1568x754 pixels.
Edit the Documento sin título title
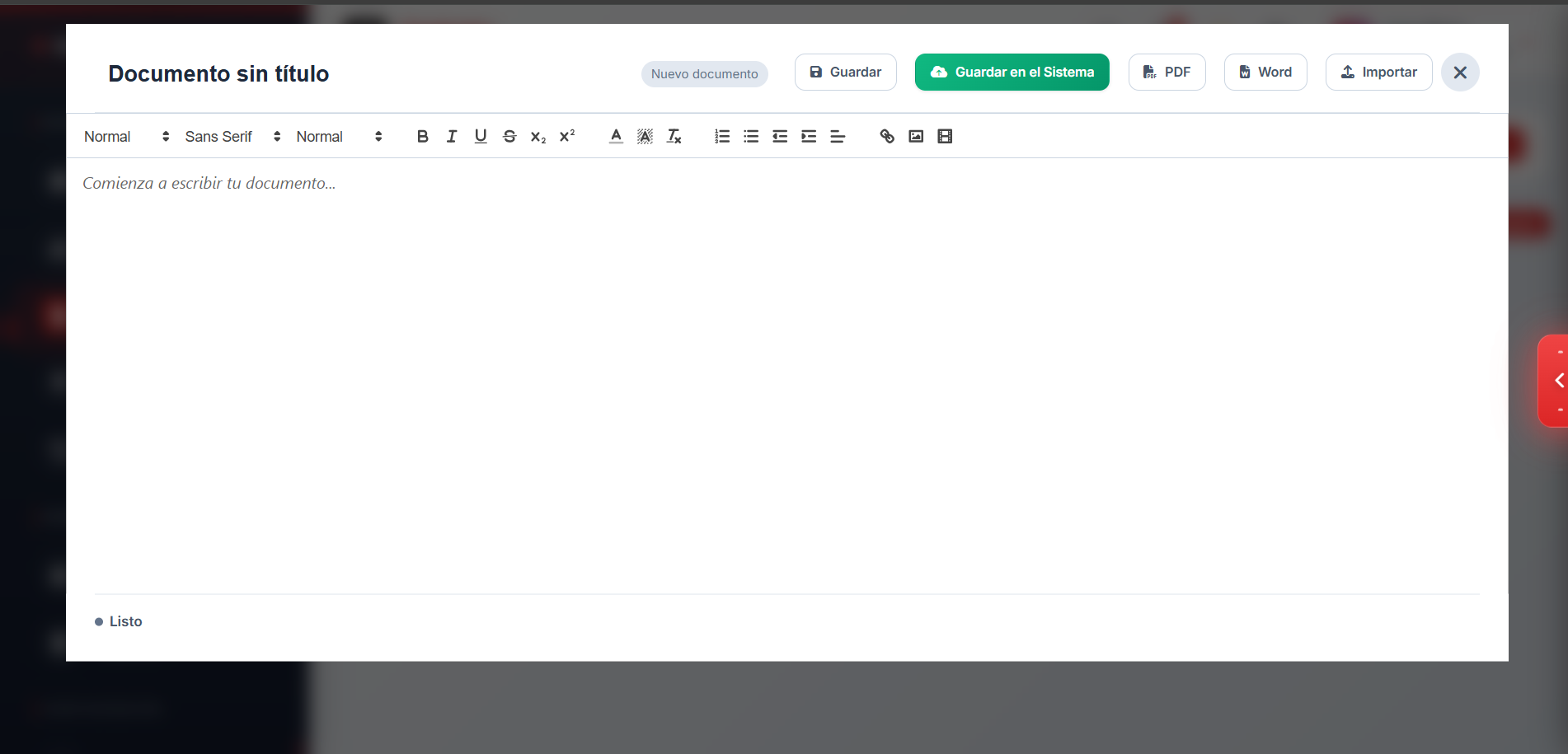pyautogui.click(x=218, y=74)
